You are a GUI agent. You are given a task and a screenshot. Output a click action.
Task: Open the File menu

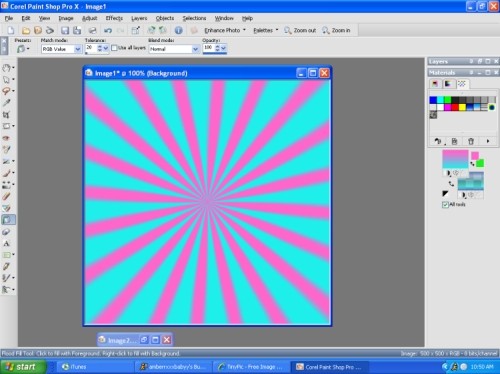click(x=9, y=18)
